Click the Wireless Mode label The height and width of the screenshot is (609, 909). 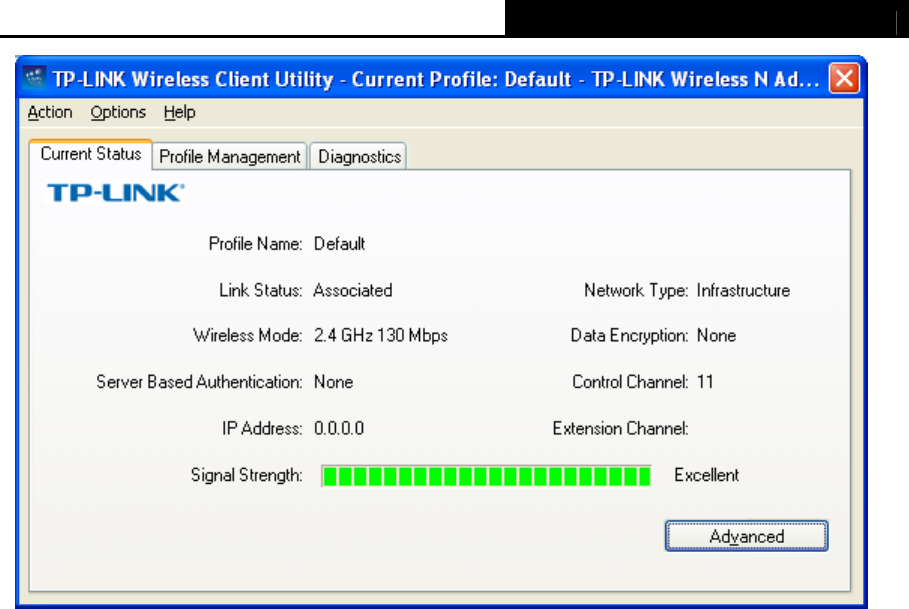(x=248, y=336)
